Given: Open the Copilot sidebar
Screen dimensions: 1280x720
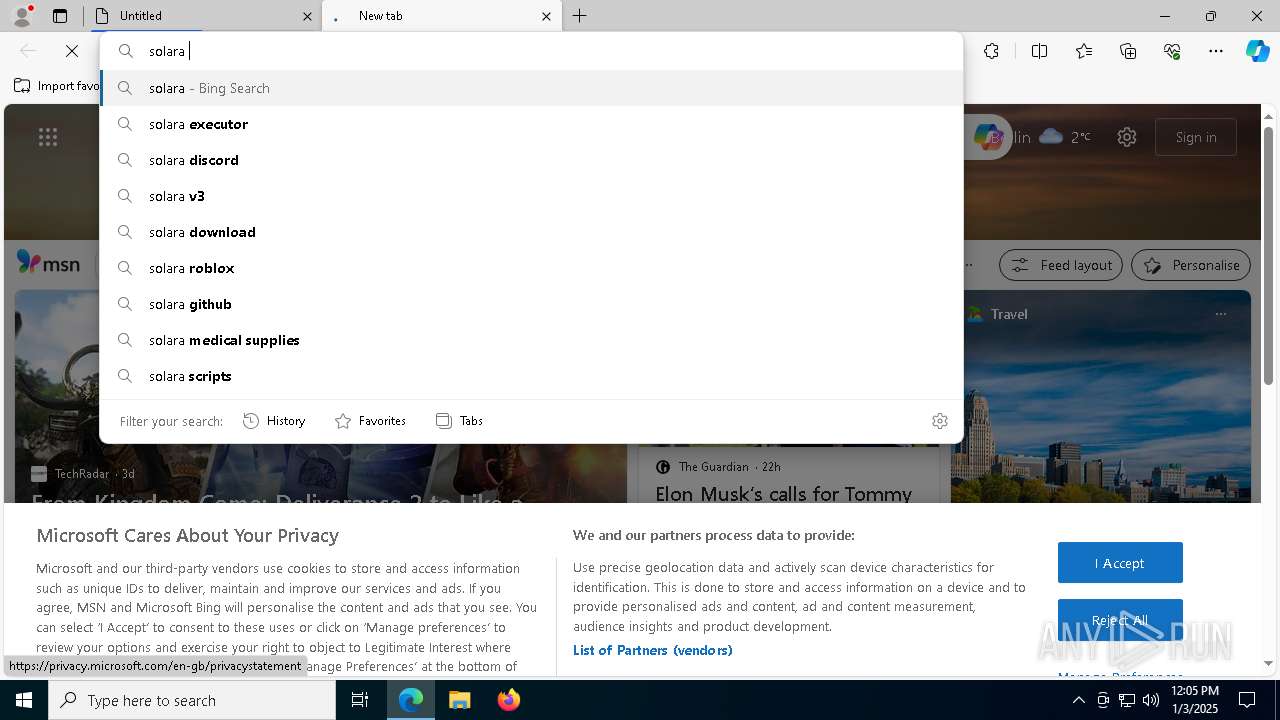Looking at the screenshot, I should [x=1257, y=51].
